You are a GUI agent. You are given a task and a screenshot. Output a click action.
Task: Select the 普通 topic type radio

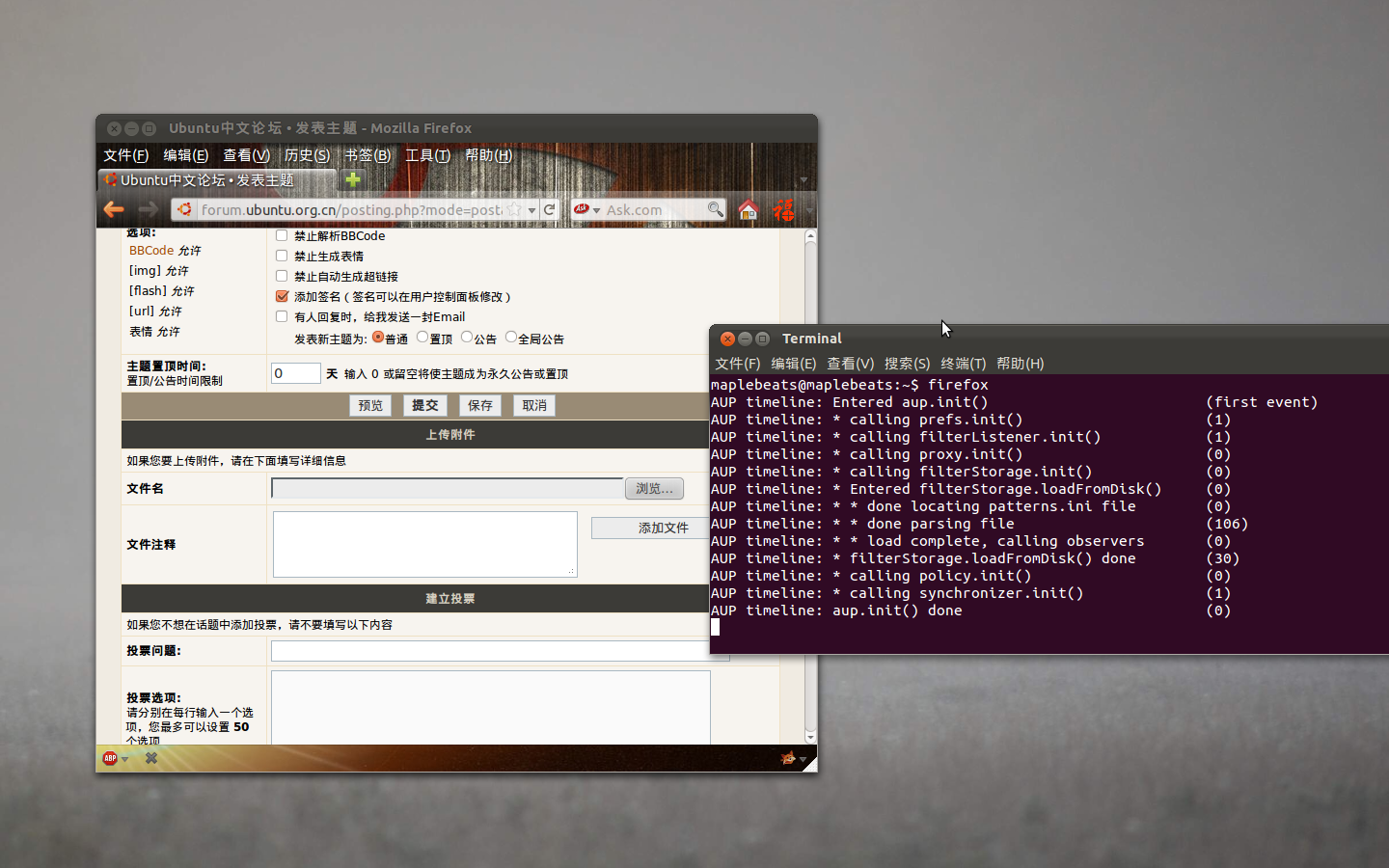(x=378, y=337)
